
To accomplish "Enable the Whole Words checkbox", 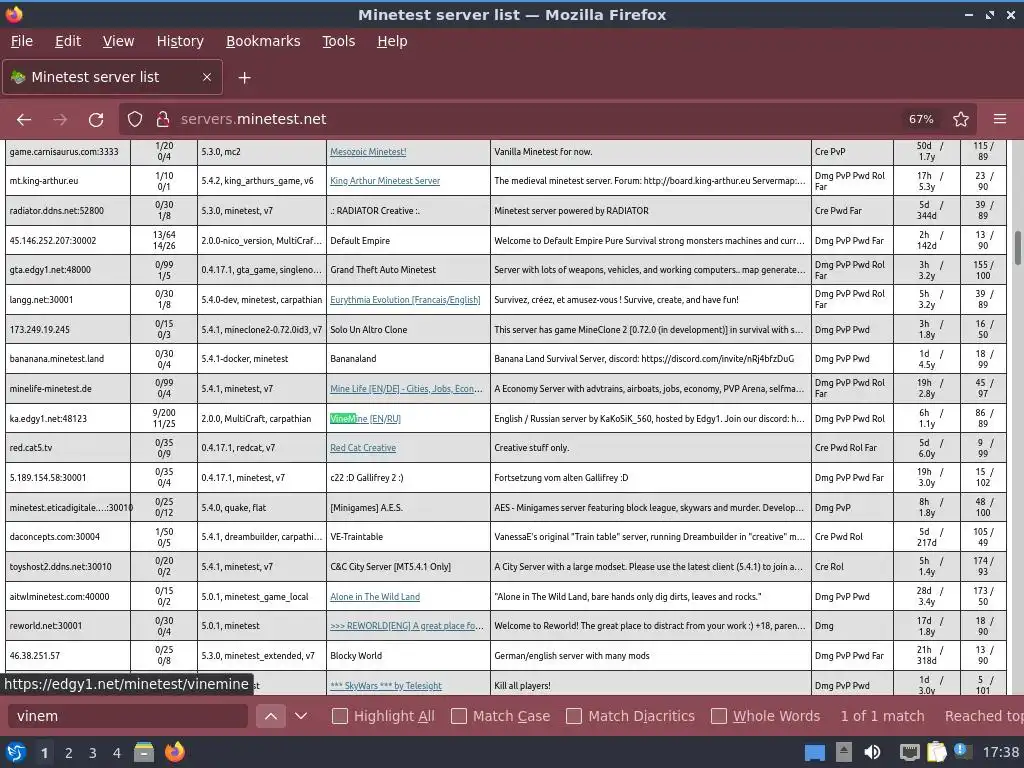I will 718,716.
